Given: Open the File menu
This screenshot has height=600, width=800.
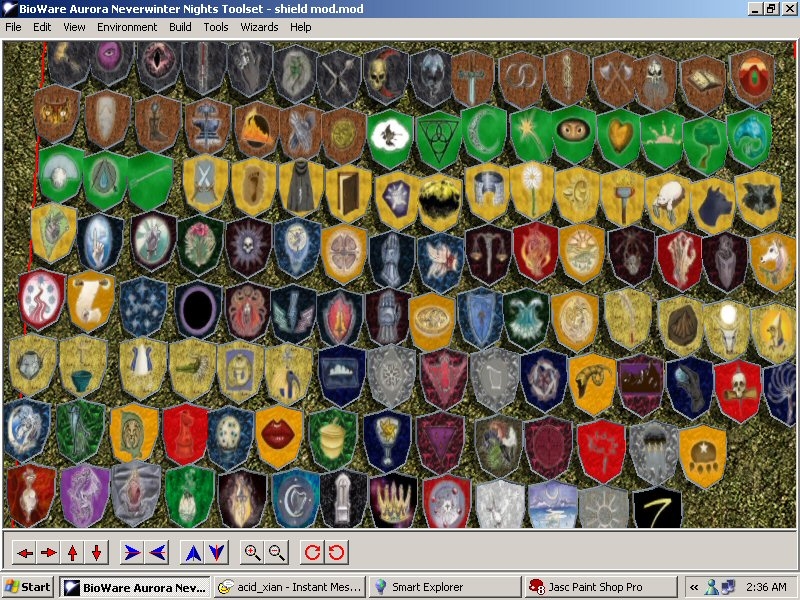Looking at the screenshot, I should (x=14, y=27).
